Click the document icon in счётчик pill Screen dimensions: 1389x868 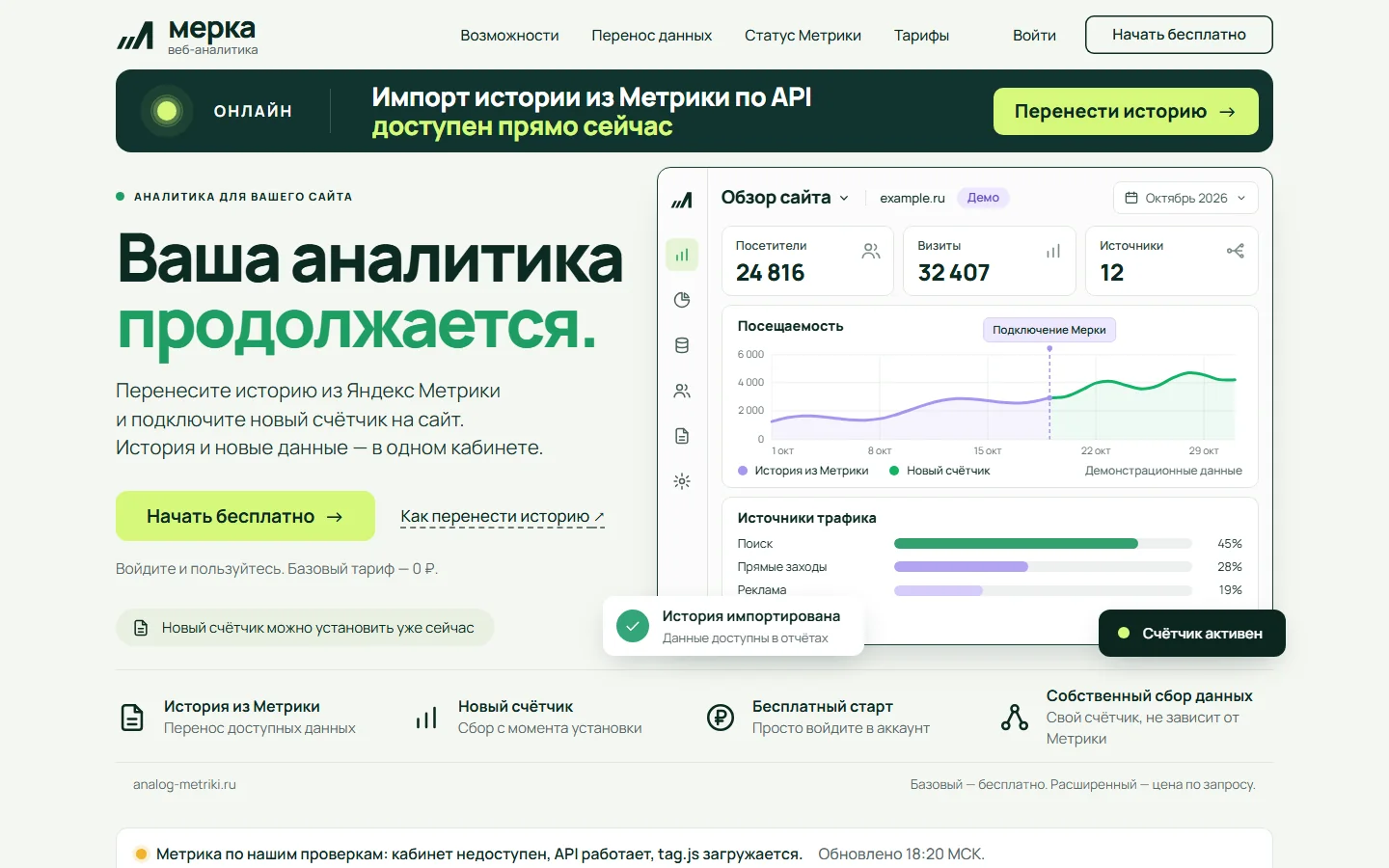(141, 628)
